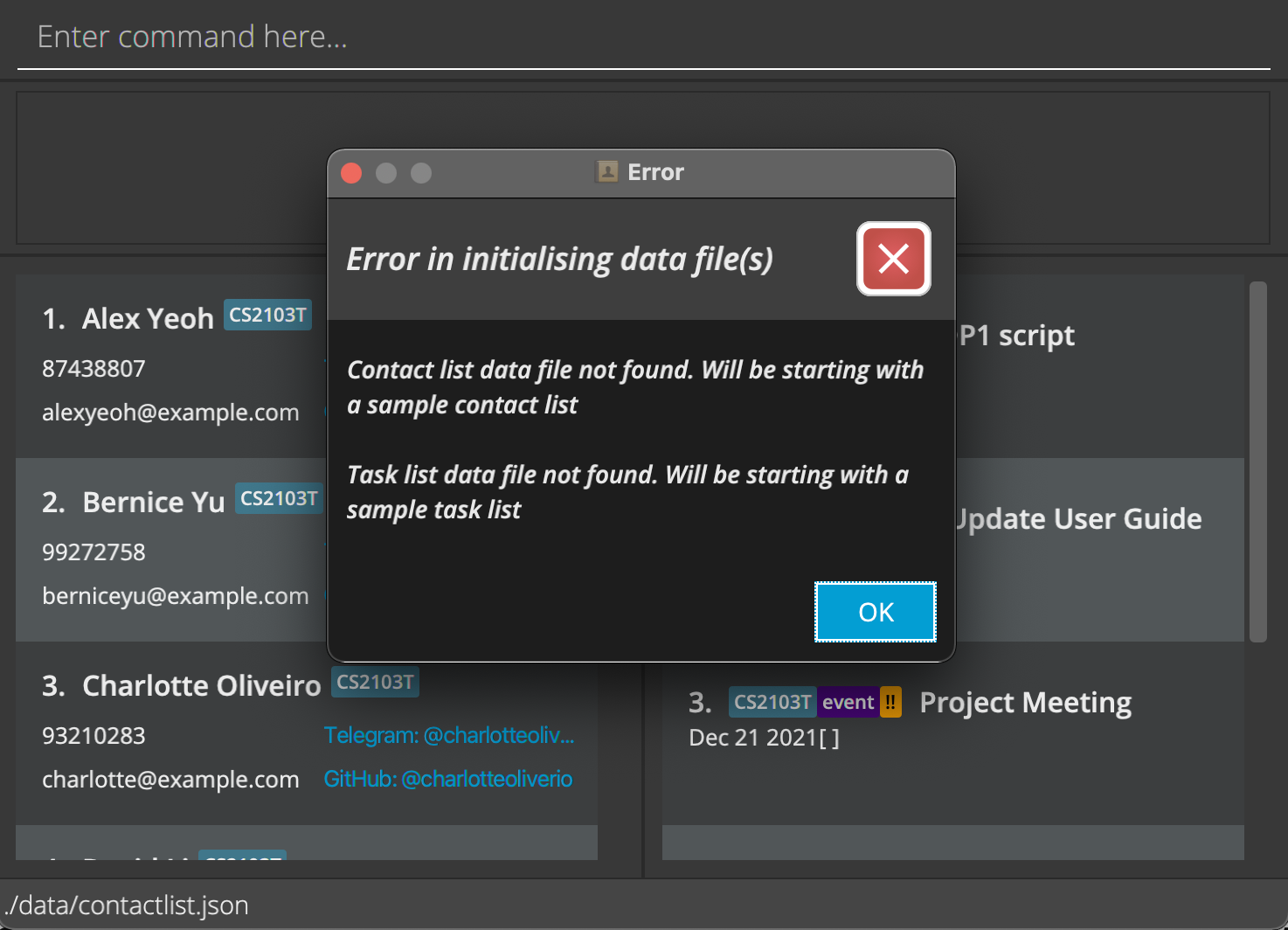This screenshot has width=1288, height=930.
Task: Click the 'Contact list data file not found' message
Action: pyautogui.click(x=635, y=387)
